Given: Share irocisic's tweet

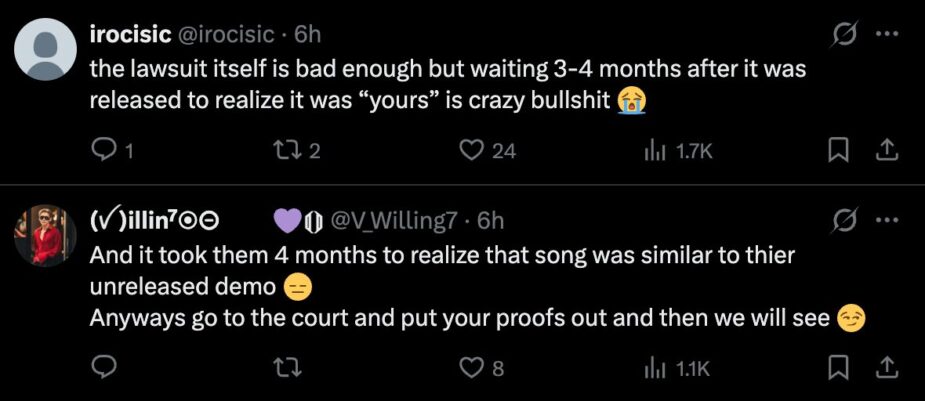Looking at the screenshot, I should tap(887, 152).
